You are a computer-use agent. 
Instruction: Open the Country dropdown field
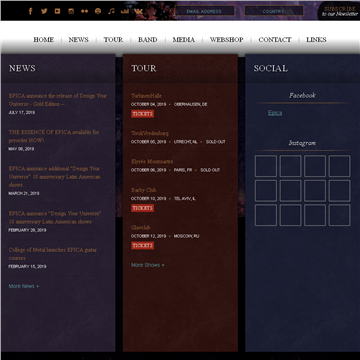pyautogui.click(x=274, y=11)
